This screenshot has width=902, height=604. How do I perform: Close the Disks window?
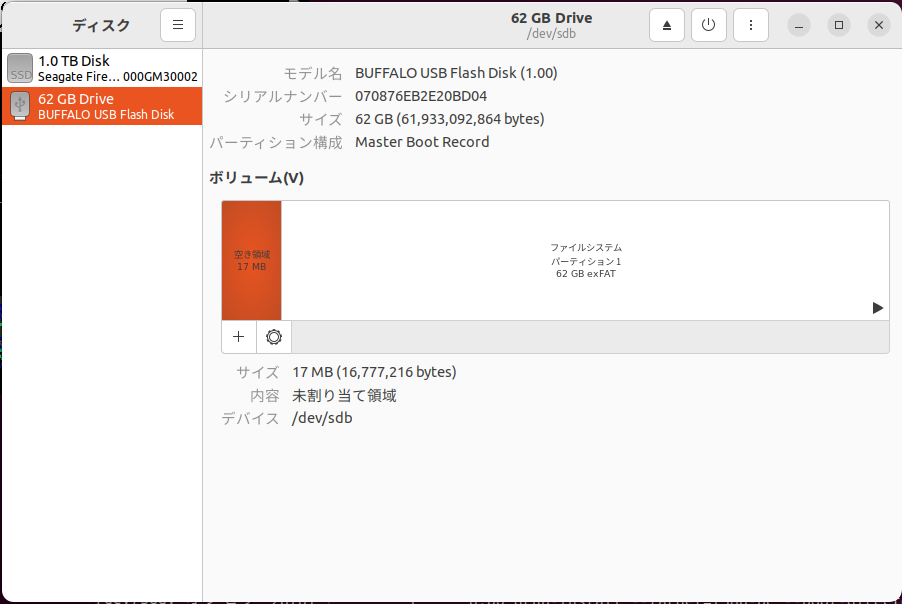878,25
